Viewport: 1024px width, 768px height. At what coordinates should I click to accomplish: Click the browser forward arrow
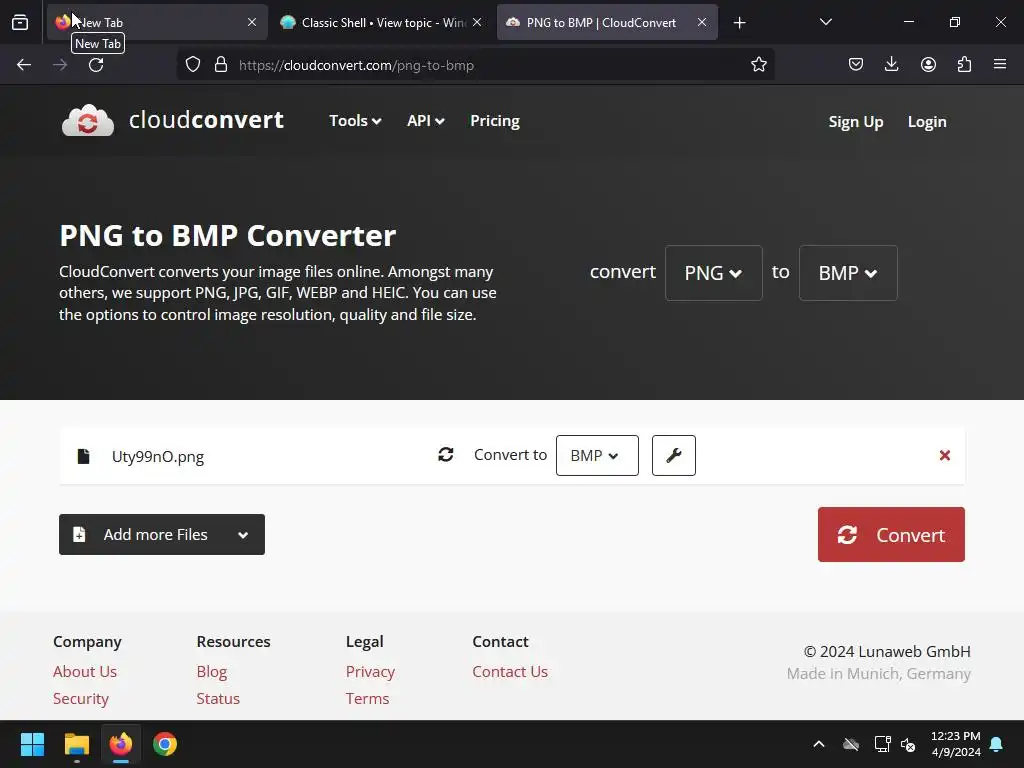tap(60, 65)
